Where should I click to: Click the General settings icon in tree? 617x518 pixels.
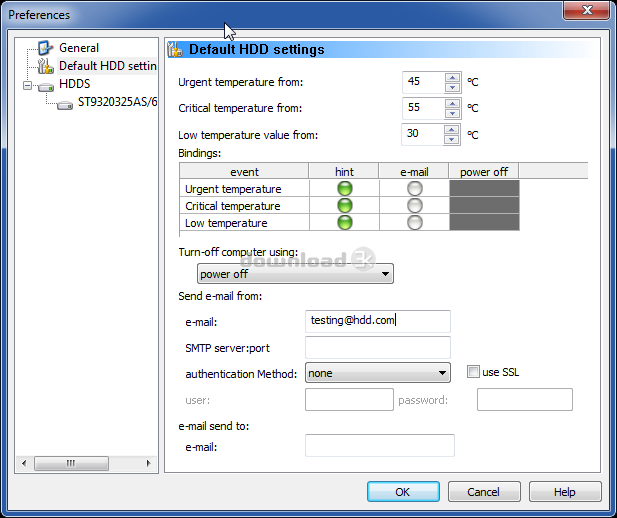pos(44,48)
